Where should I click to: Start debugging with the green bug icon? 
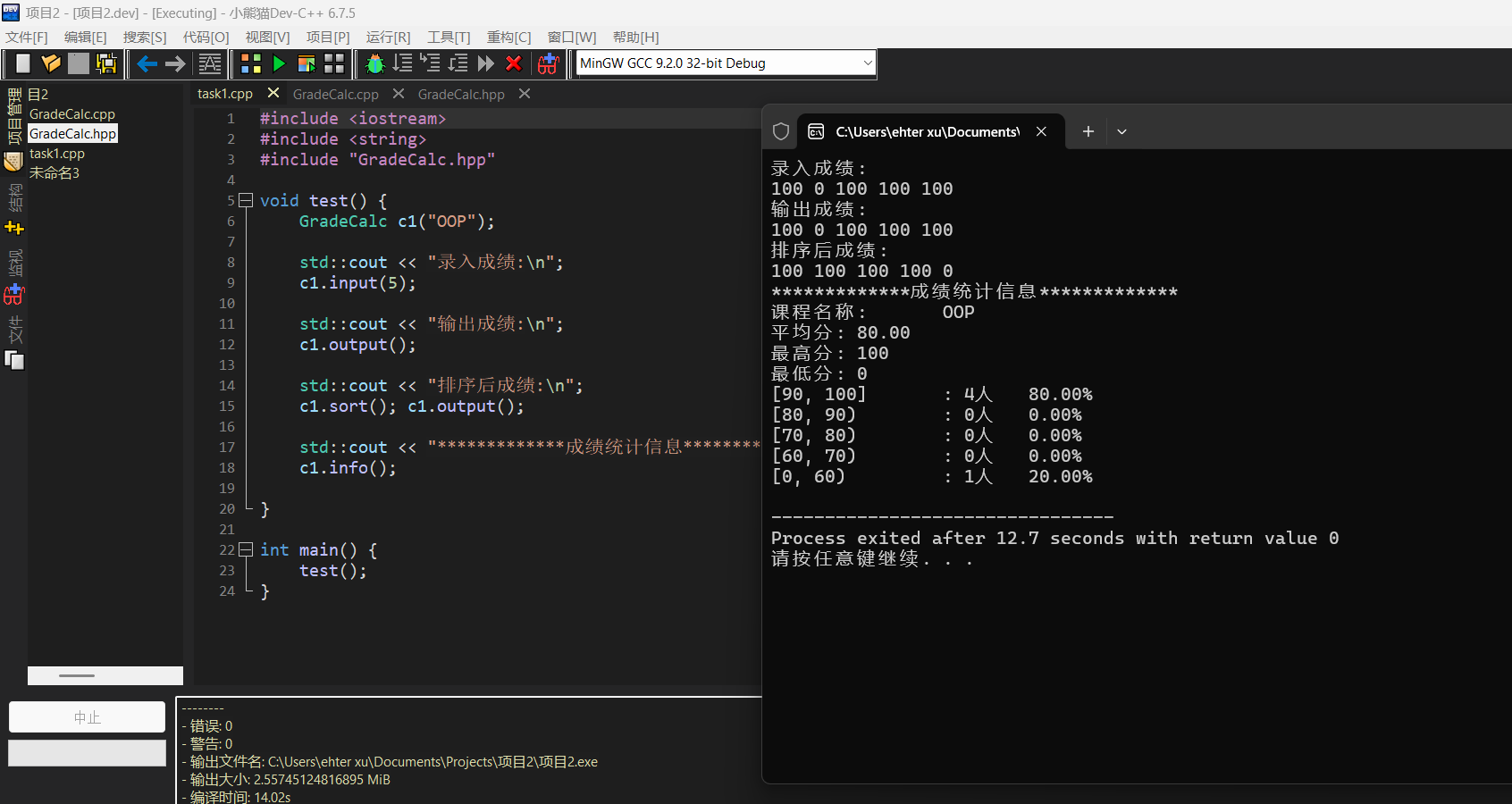pos(375,63)
